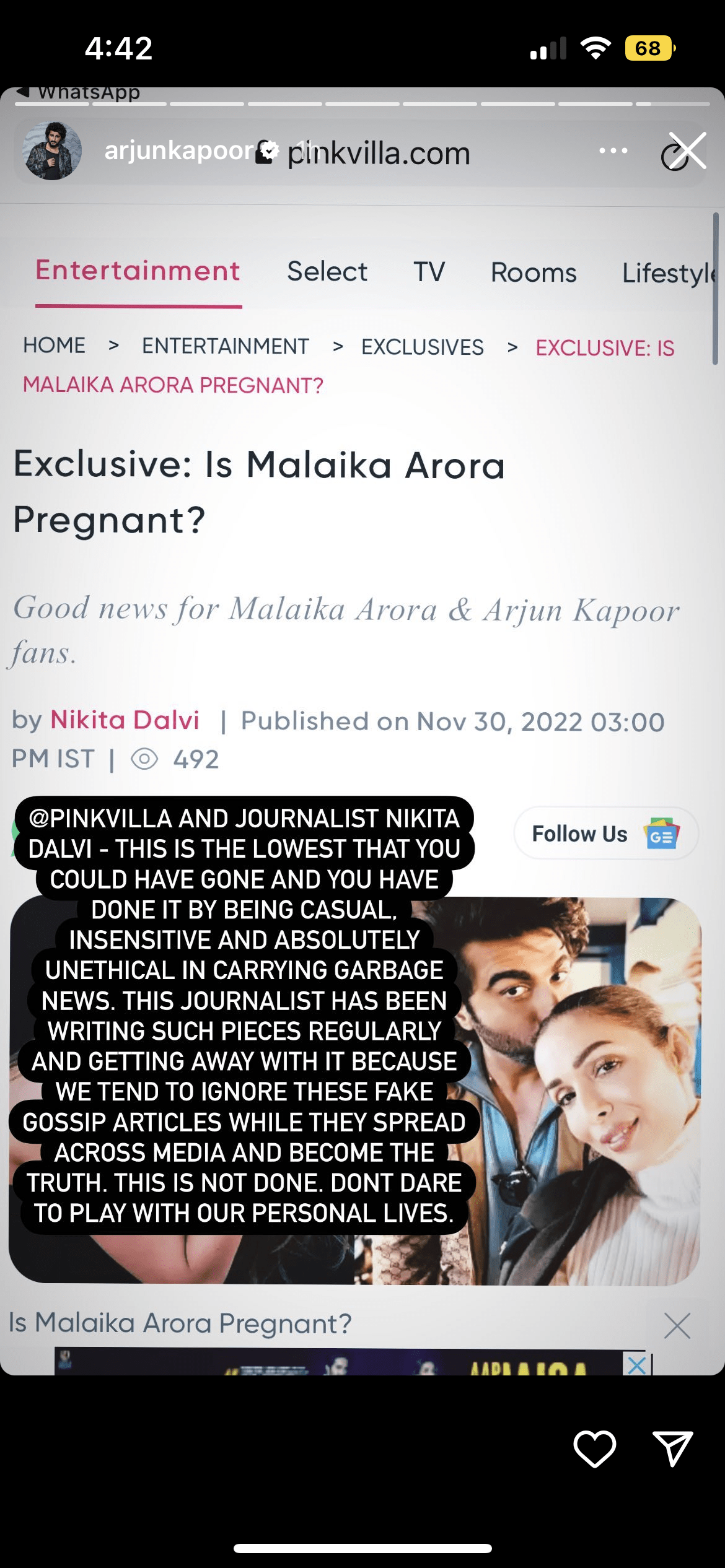
Task: Share story using paper plane icon
Action: [673, 1448]
